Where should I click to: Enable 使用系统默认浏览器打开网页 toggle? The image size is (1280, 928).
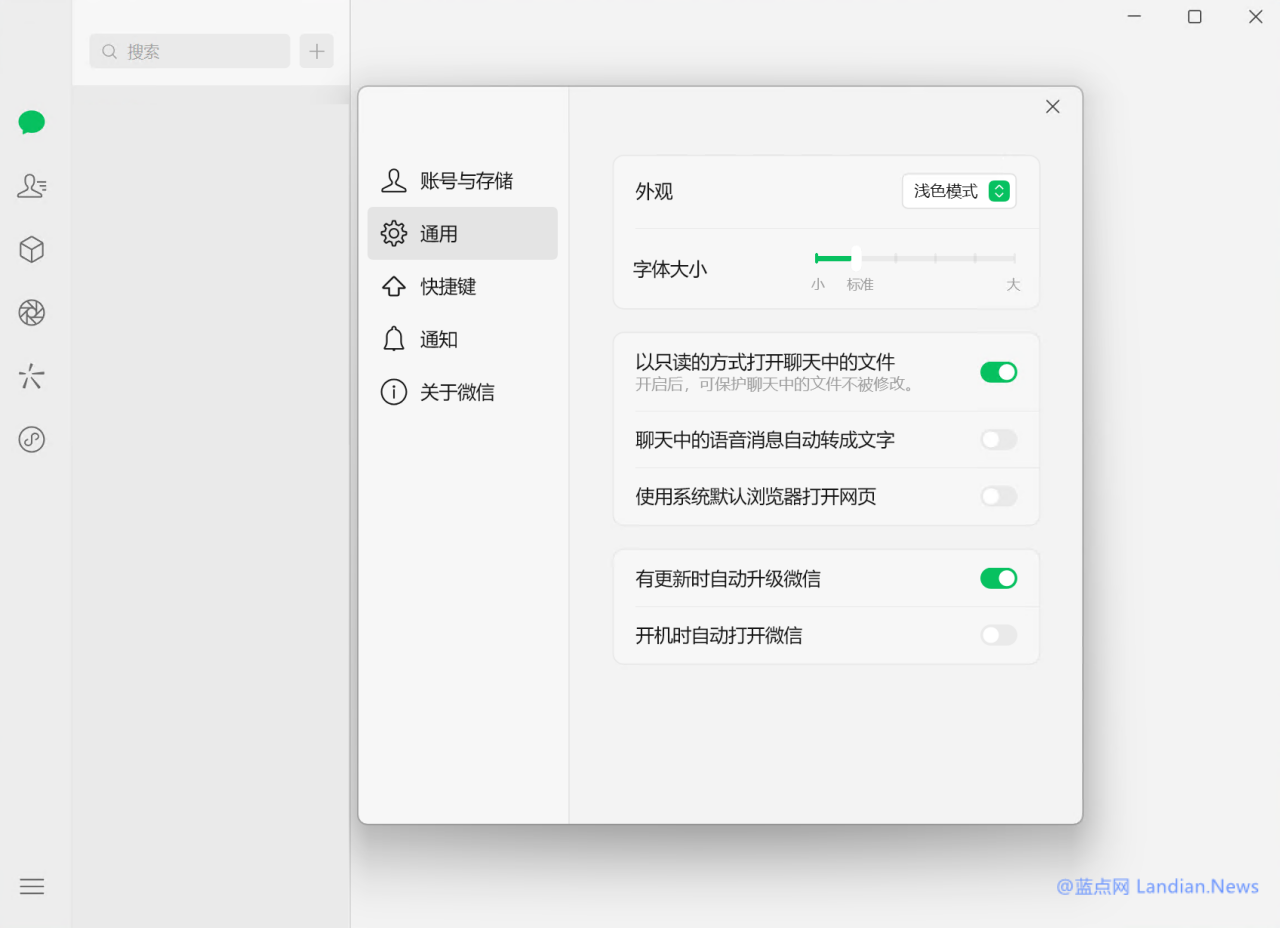[998, 497]
